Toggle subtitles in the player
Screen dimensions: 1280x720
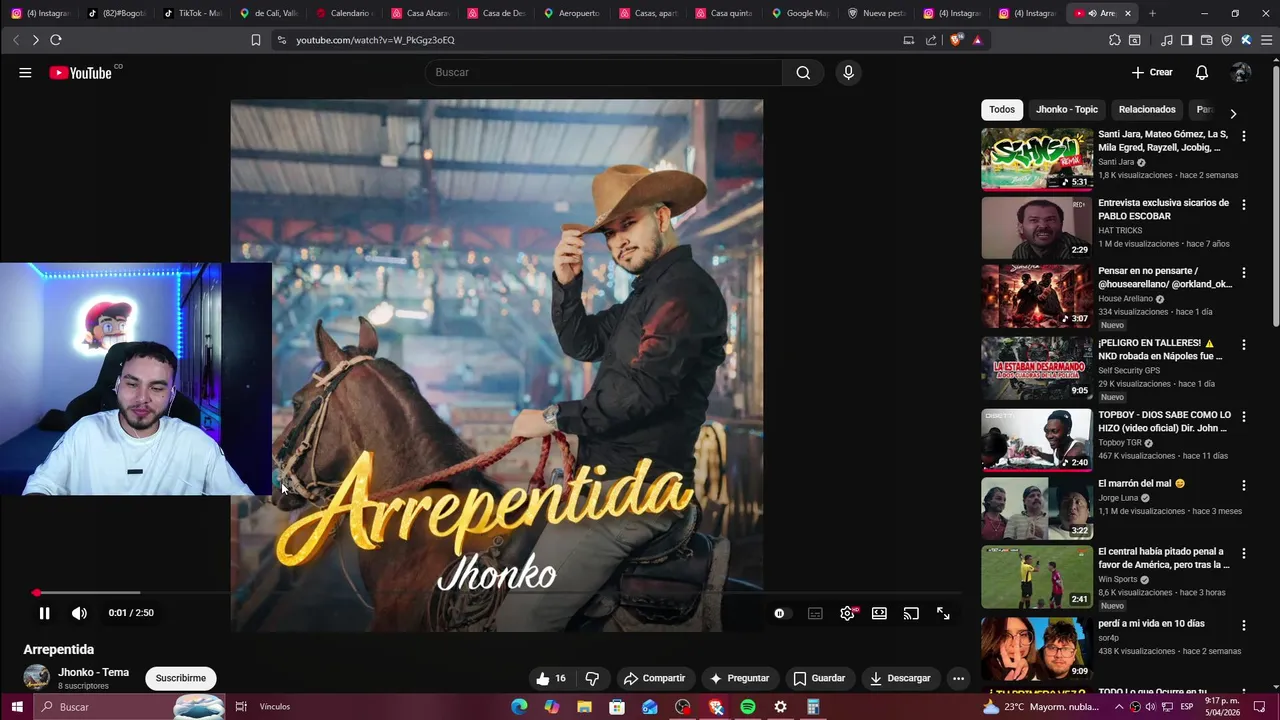[x=815, y=613]
